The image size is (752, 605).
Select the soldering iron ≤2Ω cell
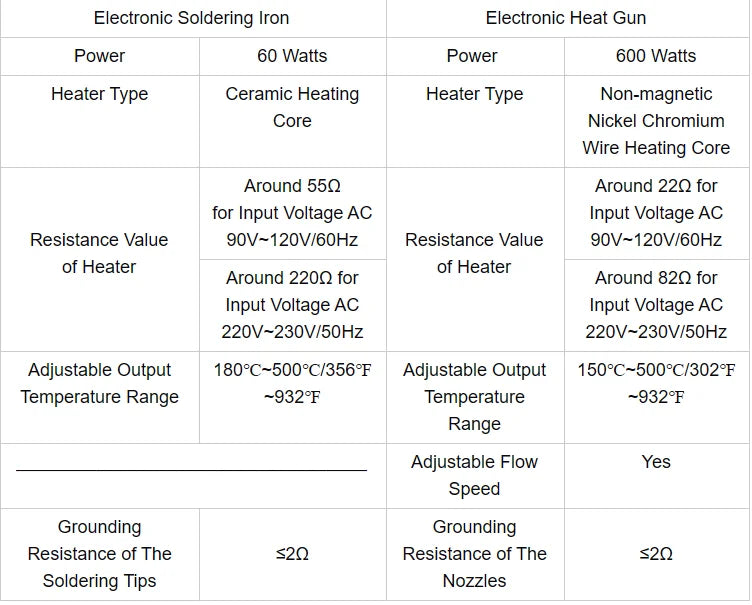(x=293, y=555)
